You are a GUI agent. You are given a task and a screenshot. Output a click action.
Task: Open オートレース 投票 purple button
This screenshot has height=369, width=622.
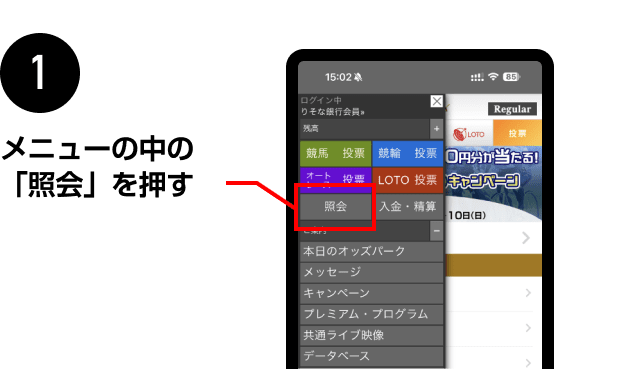pos(335,180)
